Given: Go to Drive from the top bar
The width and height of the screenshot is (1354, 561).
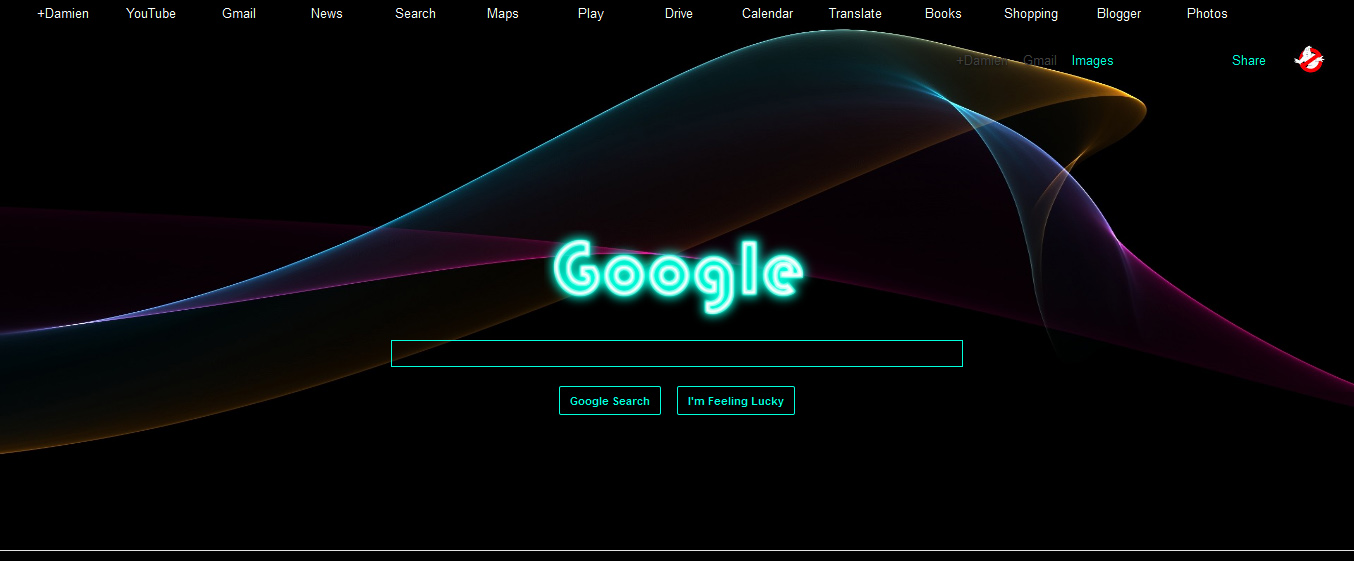Looking at the screenshot, I should click(x=679, y=14).
